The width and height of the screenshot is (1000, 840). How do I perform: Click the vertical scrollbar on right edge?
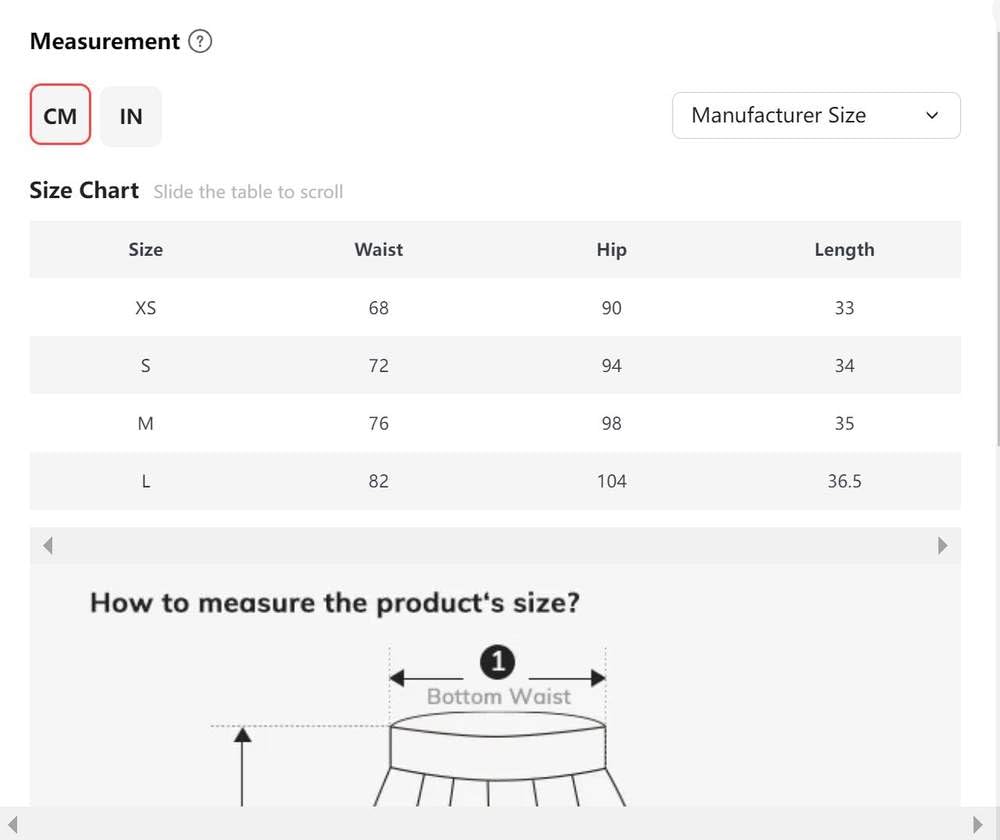(998, 236)
